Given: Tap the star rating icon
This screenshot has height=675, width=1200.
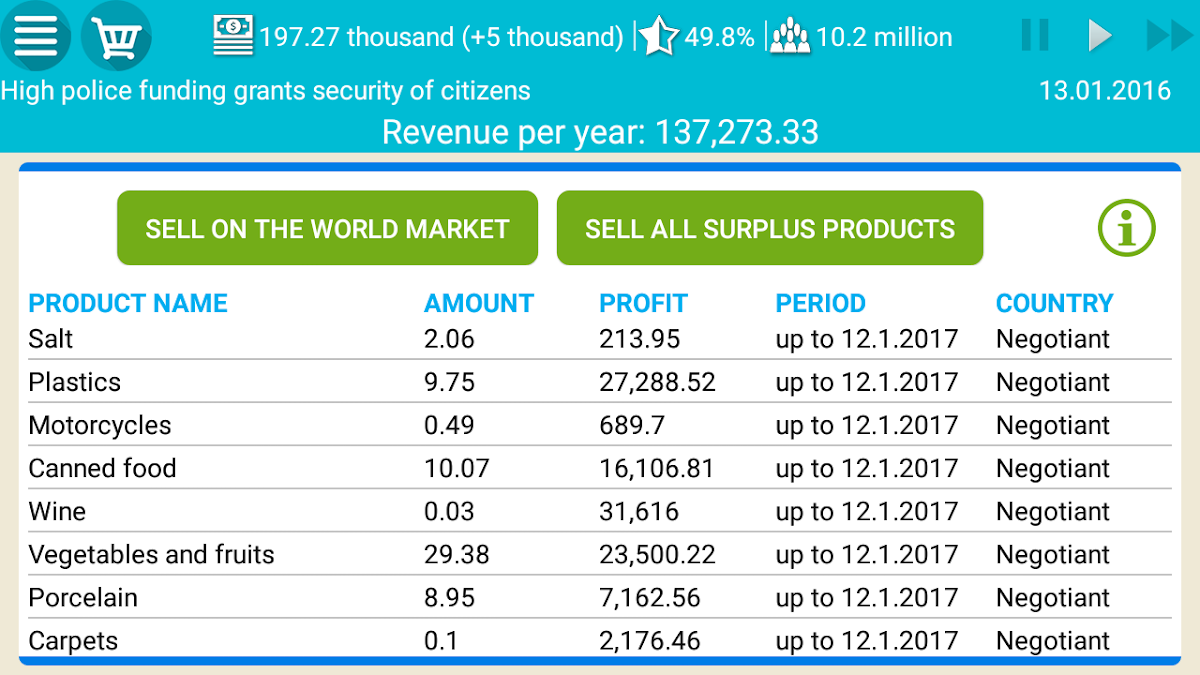Looking at the screenshot, I should [658, 37].
